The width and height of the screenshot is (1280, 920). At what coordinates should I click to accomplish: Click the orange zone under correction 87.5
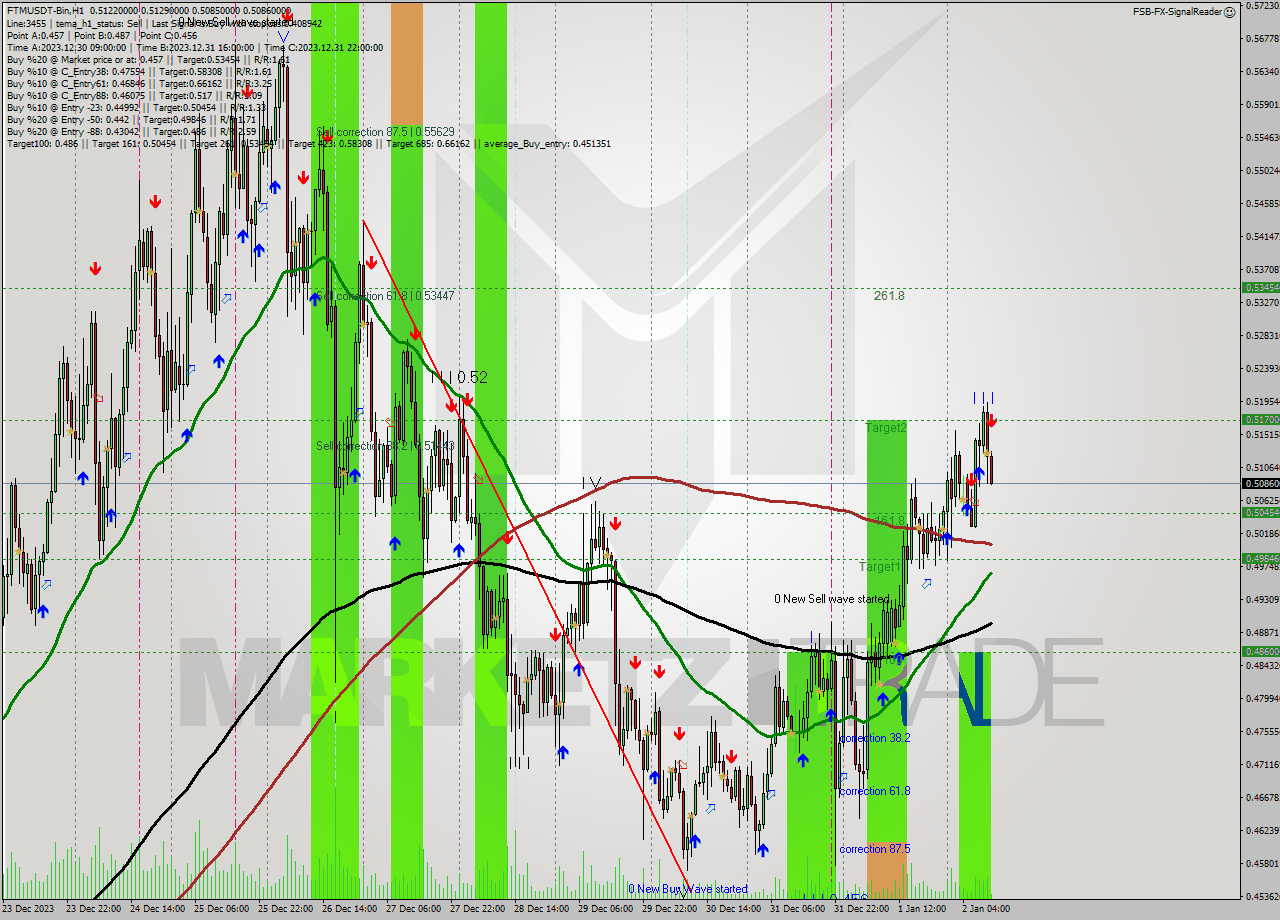887,869
